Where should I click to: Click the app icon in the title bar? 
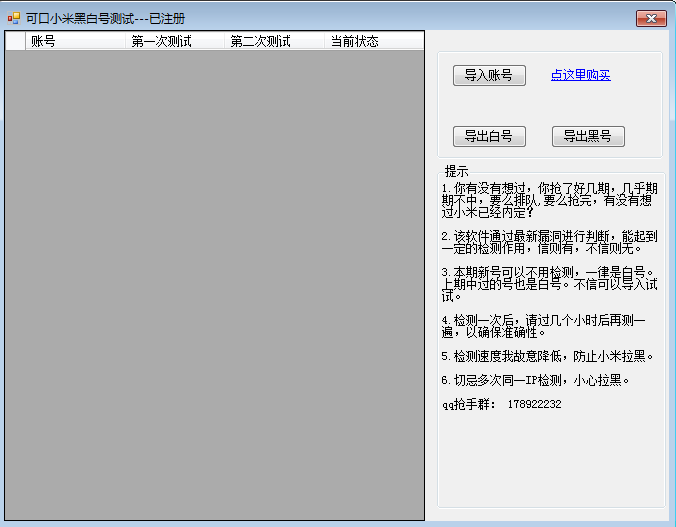pyautogui.click(x=13, y=18)
